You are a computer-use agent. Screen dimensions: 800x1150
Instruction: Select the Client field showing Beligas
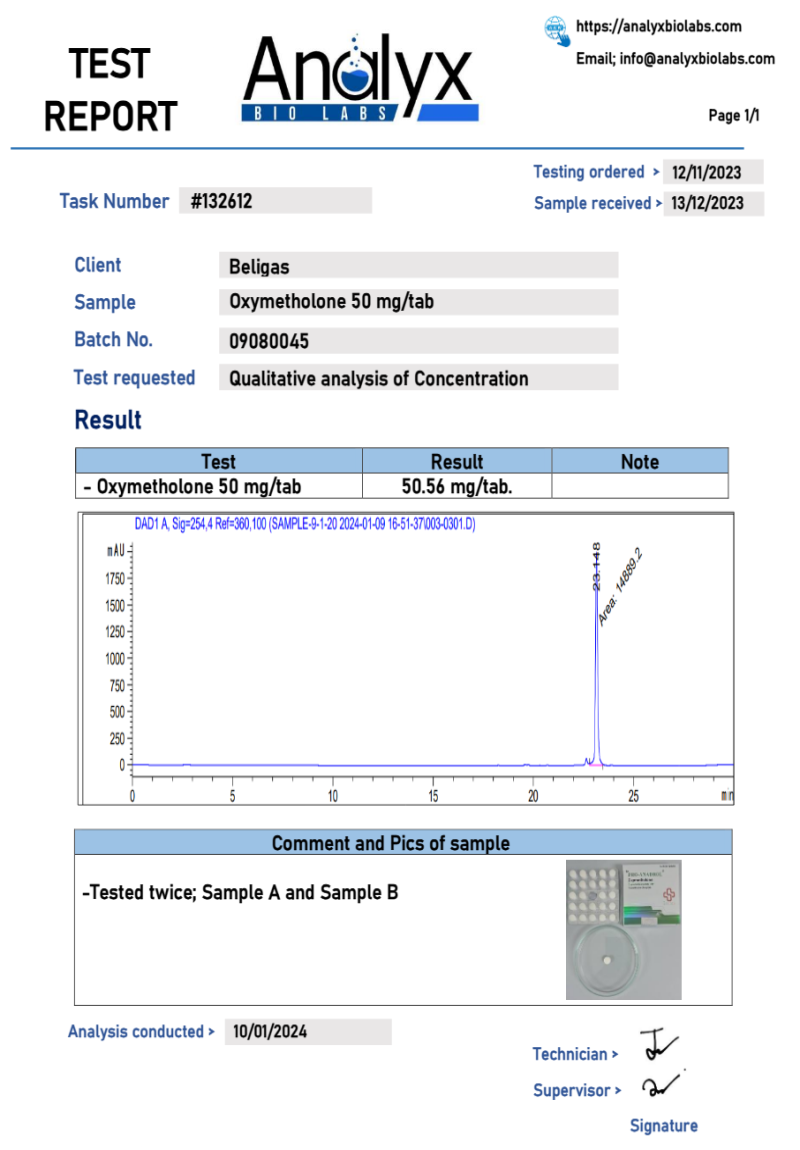[418, 266]
